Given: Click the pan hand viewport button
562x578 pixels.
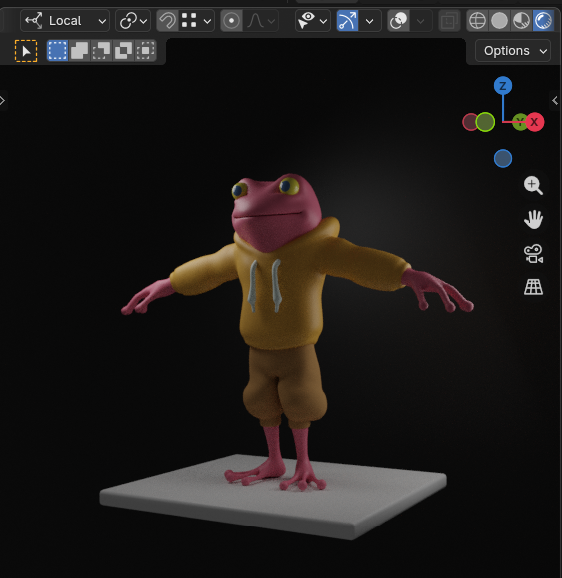Looking at the screenshot, I should (x=533, y=219).
